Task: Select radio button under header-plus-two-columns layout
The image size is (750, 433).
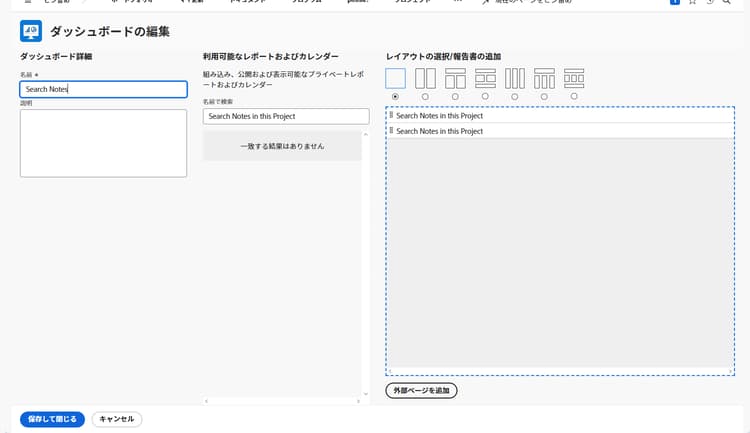Action: (455, 97)
